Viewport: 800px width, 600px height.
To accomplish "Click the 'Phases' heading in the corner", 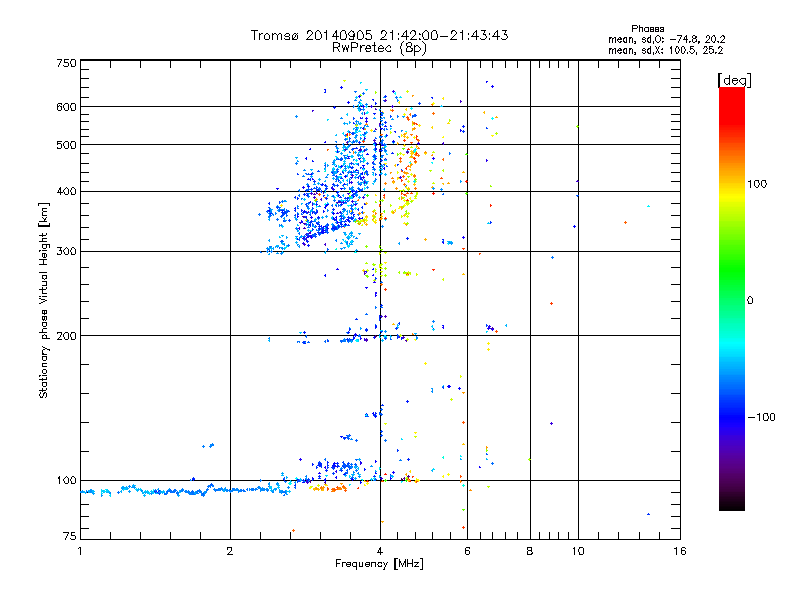I will coord(647,29).
